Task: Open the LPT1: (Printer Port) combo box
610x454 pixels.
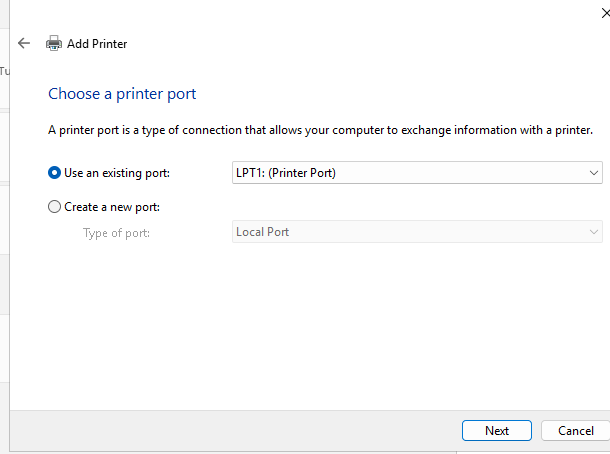Action: click(417, 173)
